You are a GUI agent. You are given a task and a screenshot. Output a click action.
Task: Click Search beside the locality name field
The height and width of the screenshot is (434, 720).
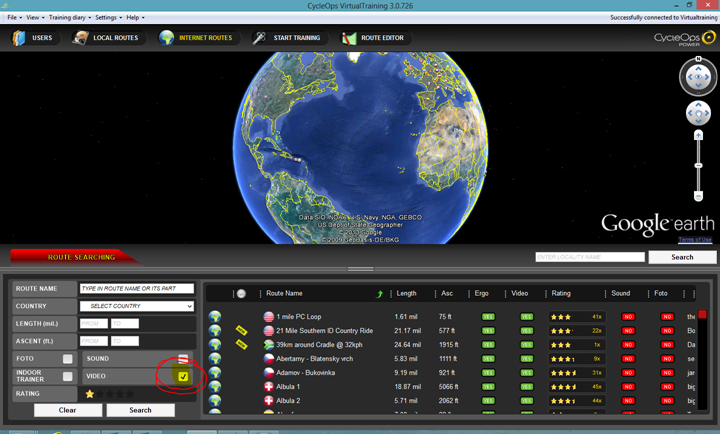click(682, 257)
